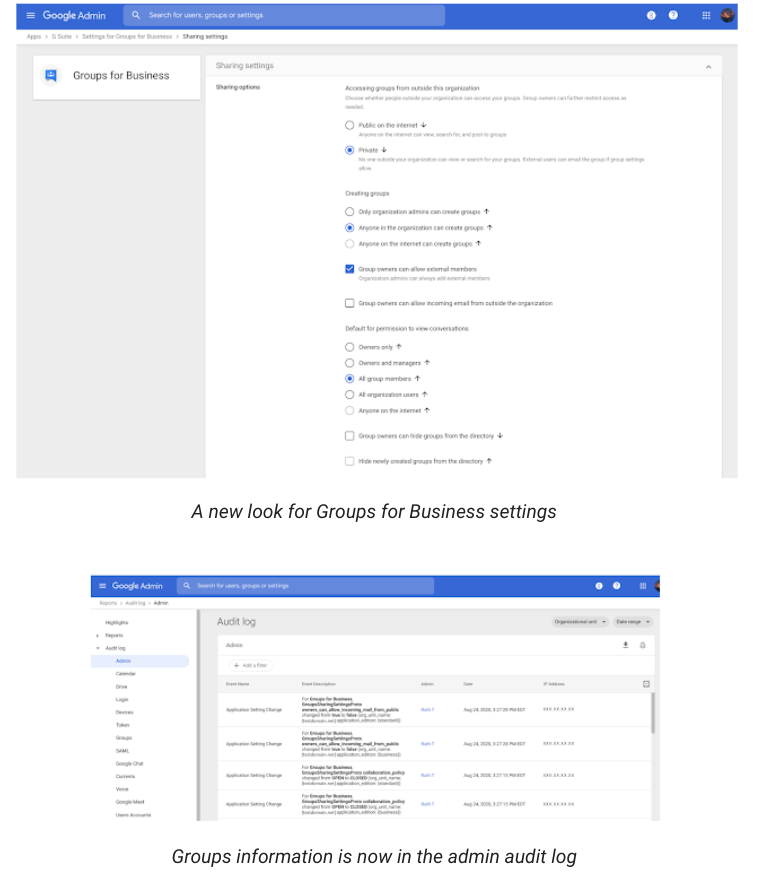This screenshot has height=881, width=780.
Task: Focus search field on Sharing settings page
Action: (284, 15)
